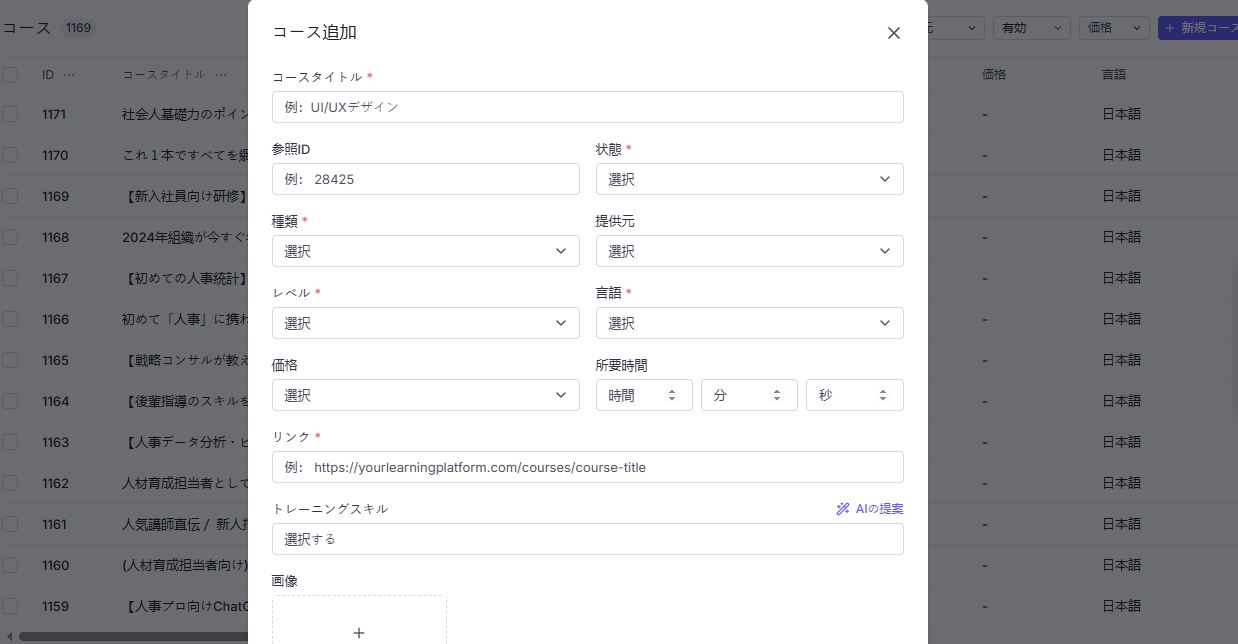The height and width of the screenshot is (644, 1238).
Task: Click course title 人気講師直伝
Action: pyautogui.click(x=185, y=524)
